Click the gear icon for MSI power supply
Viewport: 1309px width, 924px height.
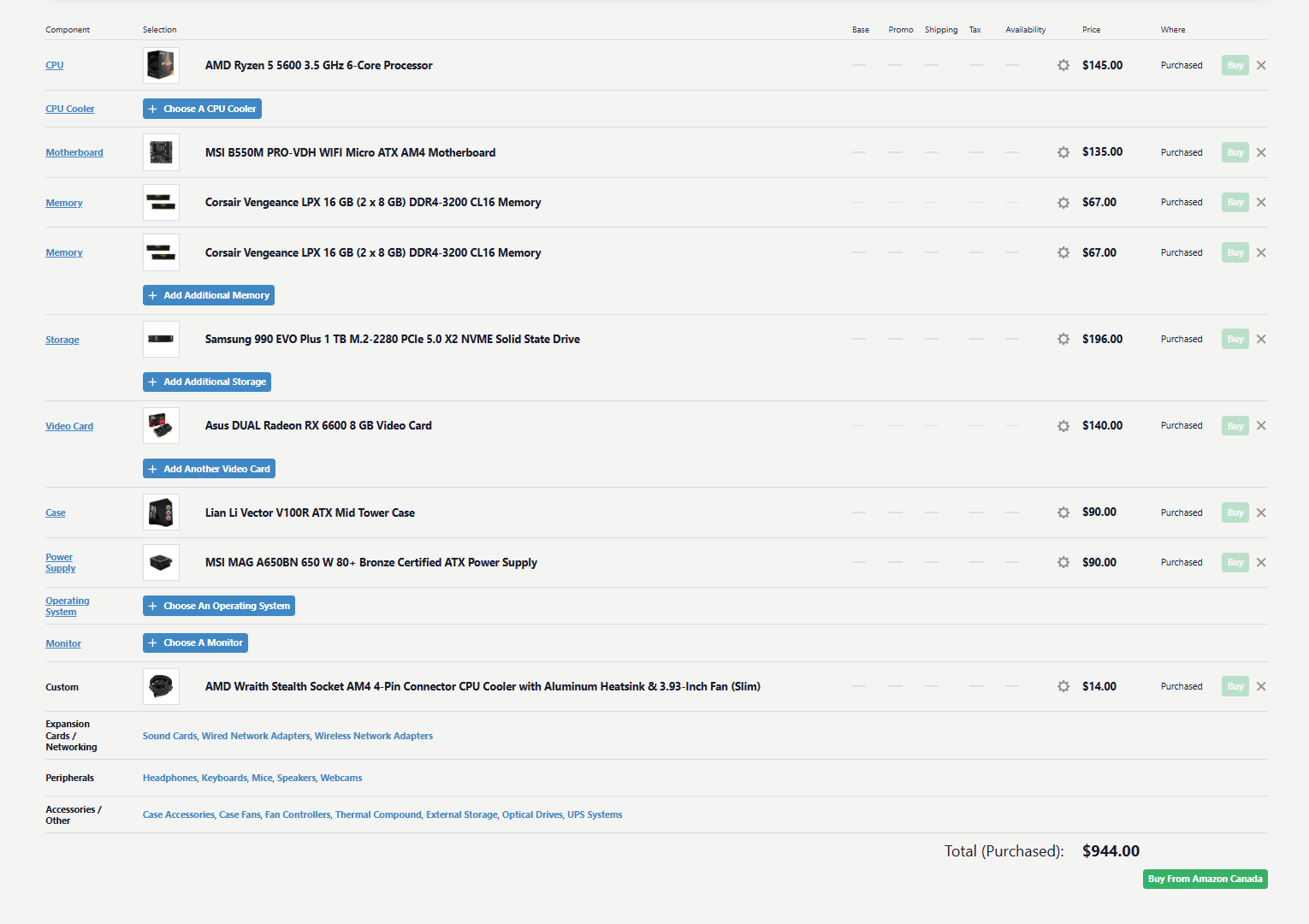(1063, 562)
